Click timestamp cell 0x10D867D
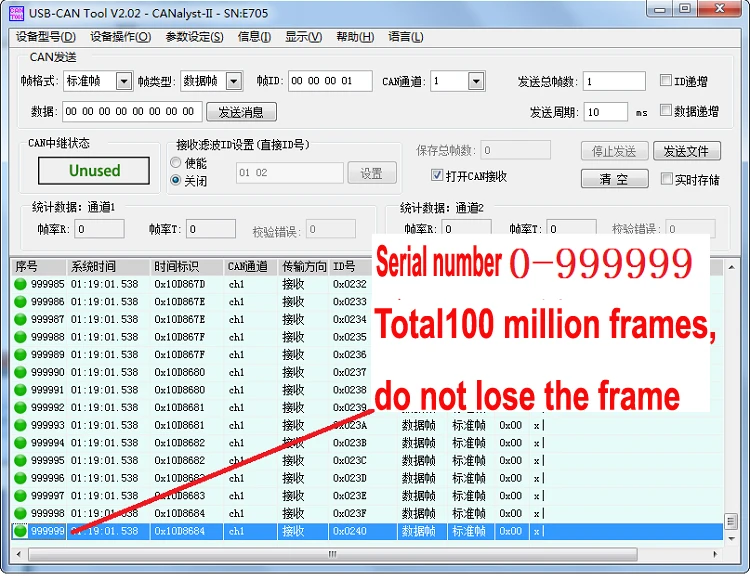Viewport: 750px width, 580px height. 179,284
